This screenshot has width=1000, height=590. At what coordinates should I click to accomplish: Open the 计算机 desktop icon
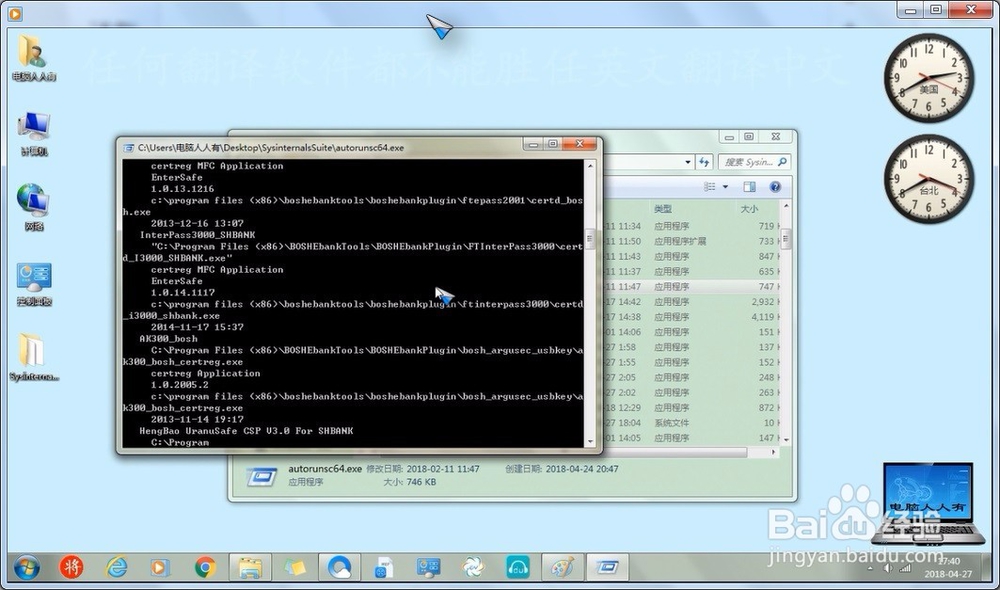click(x=33, y=133)
